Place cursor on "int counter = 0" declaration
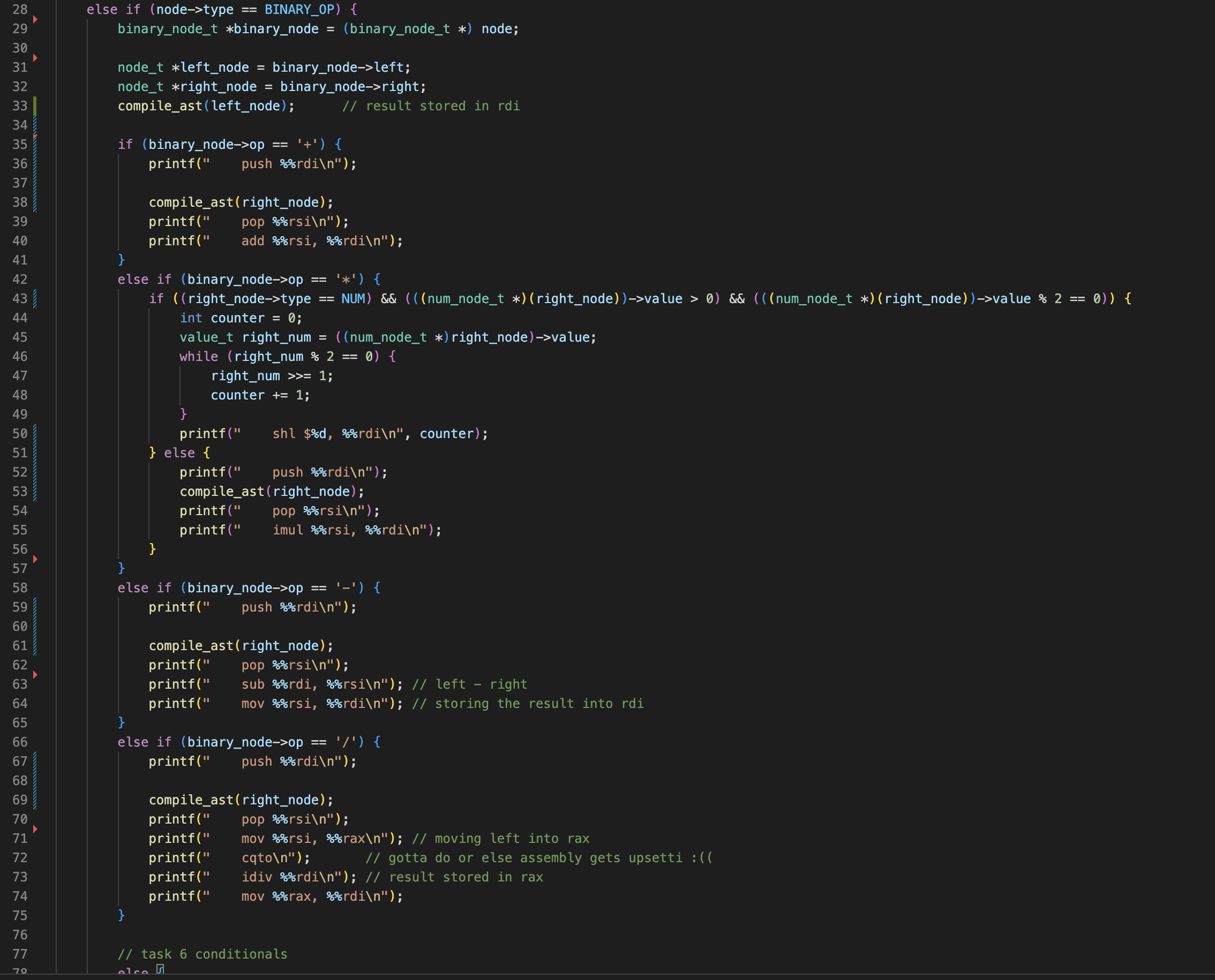The image size is (1215, 980). (x=241, y=318)
